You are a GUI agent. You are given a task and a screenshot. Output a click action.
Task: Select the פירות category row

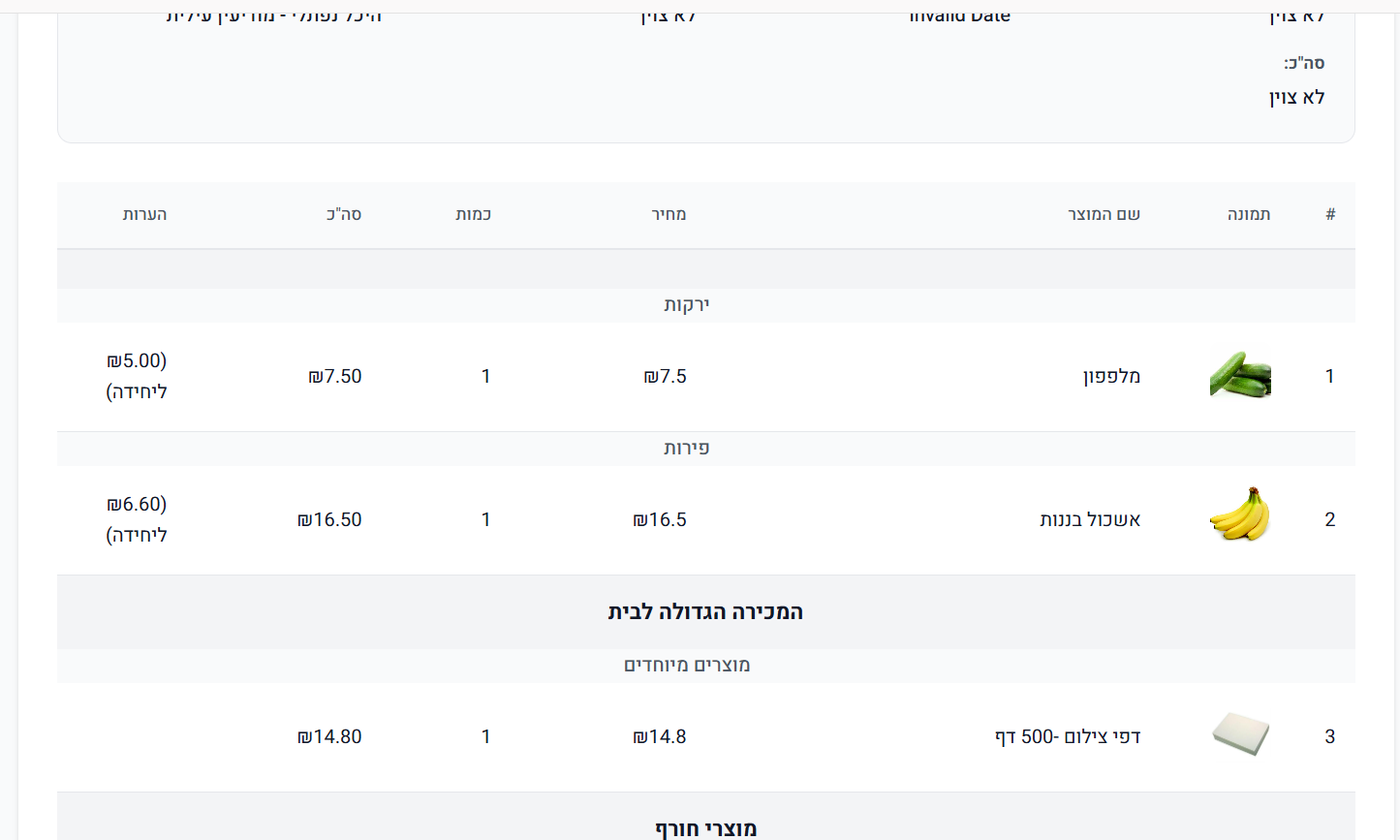pyautogui.click(x=706, y=449)
